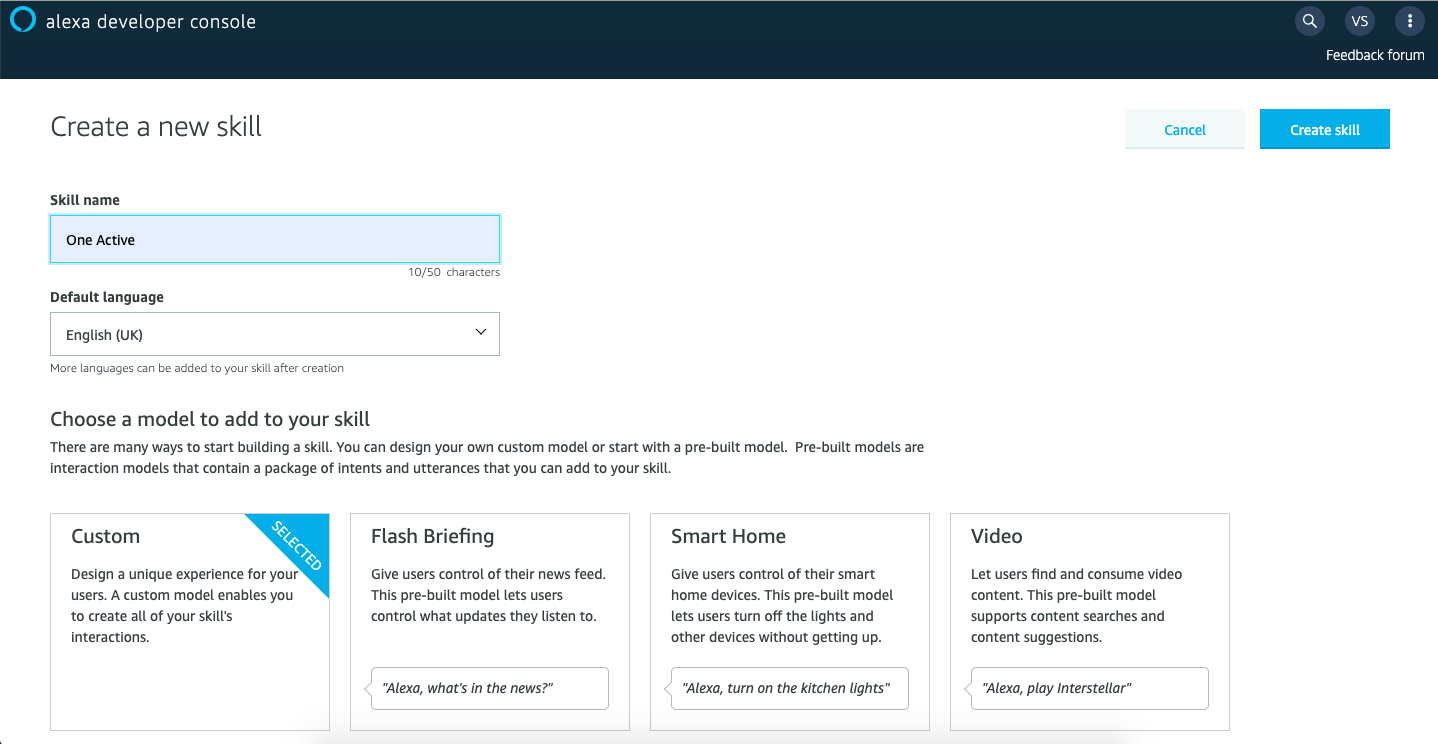Screen dimensions: 1438x744
Task: Click "More languages can be added" hint text
Action: click(197, 368)
